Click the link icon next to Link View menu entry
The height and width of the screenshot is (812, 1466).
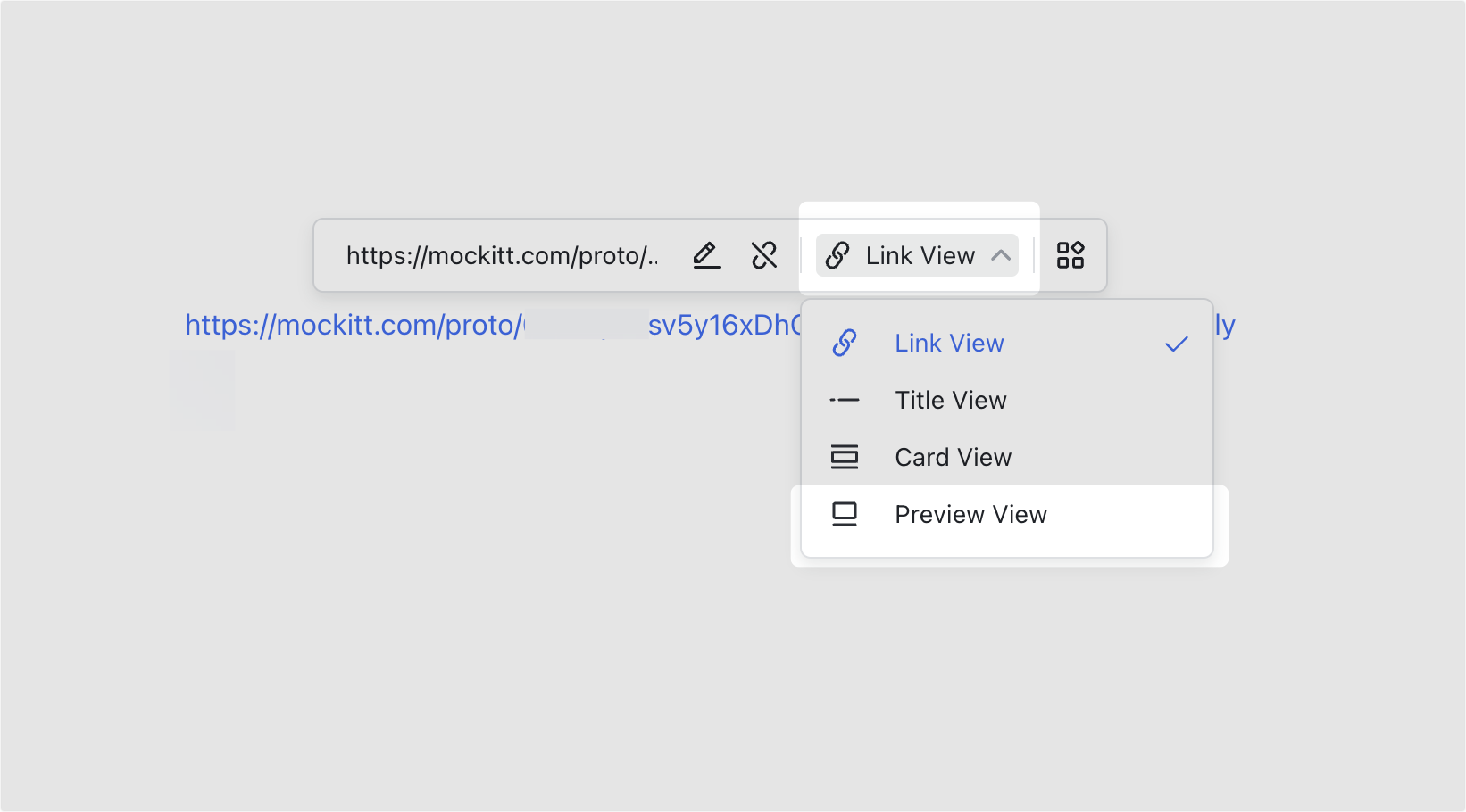[845, 342]
